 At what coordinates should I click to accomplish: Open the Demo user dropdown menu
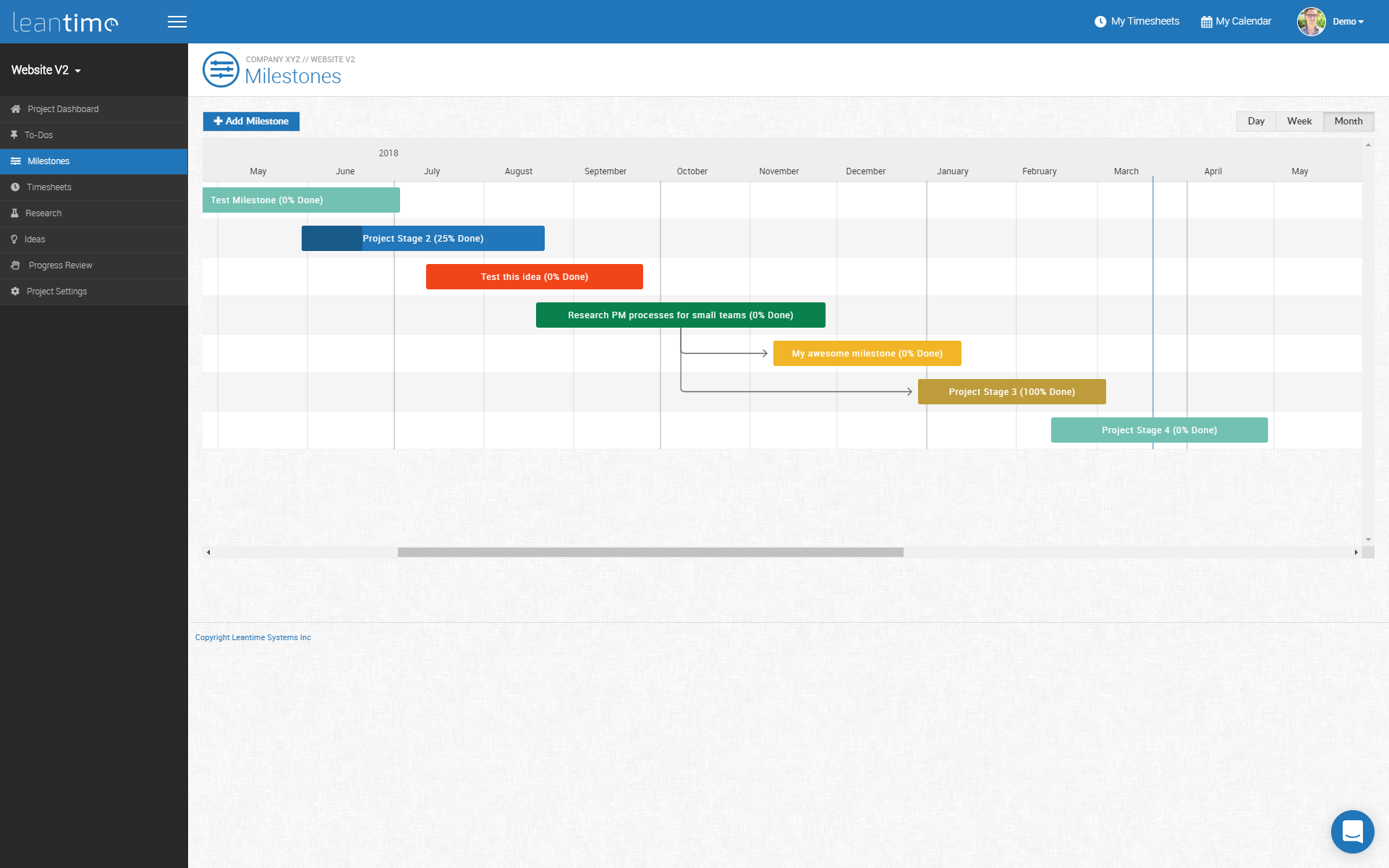tap(1348, 22)
